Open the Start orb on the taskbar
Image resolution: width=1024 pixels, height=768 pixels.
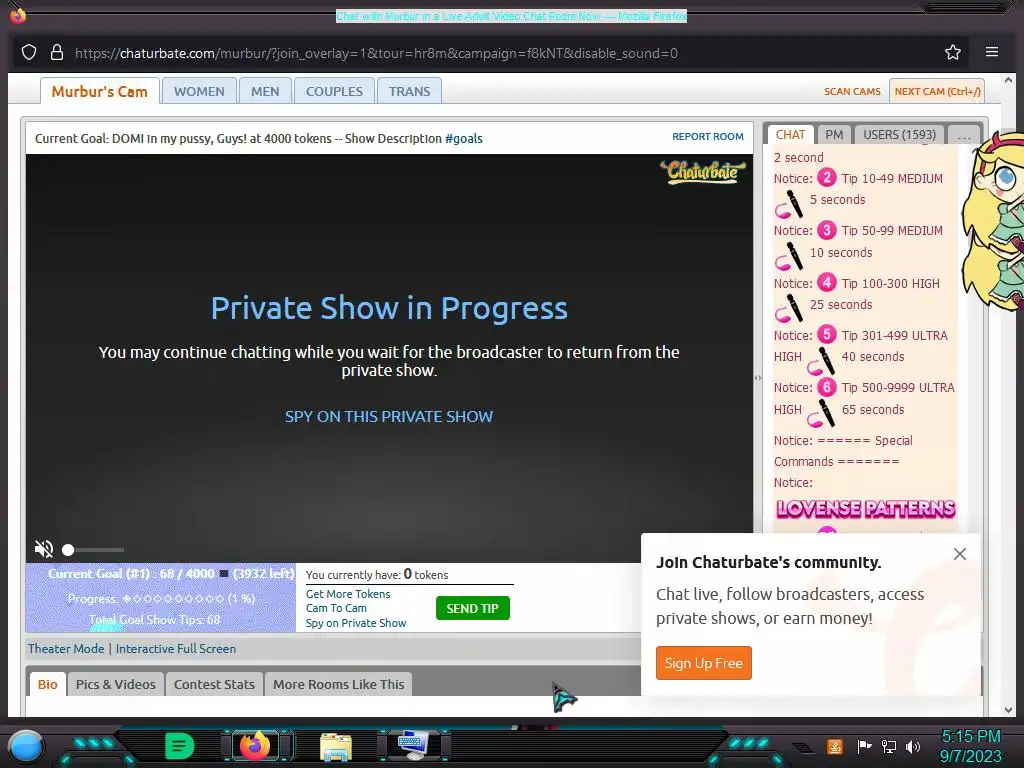(26, 746)
